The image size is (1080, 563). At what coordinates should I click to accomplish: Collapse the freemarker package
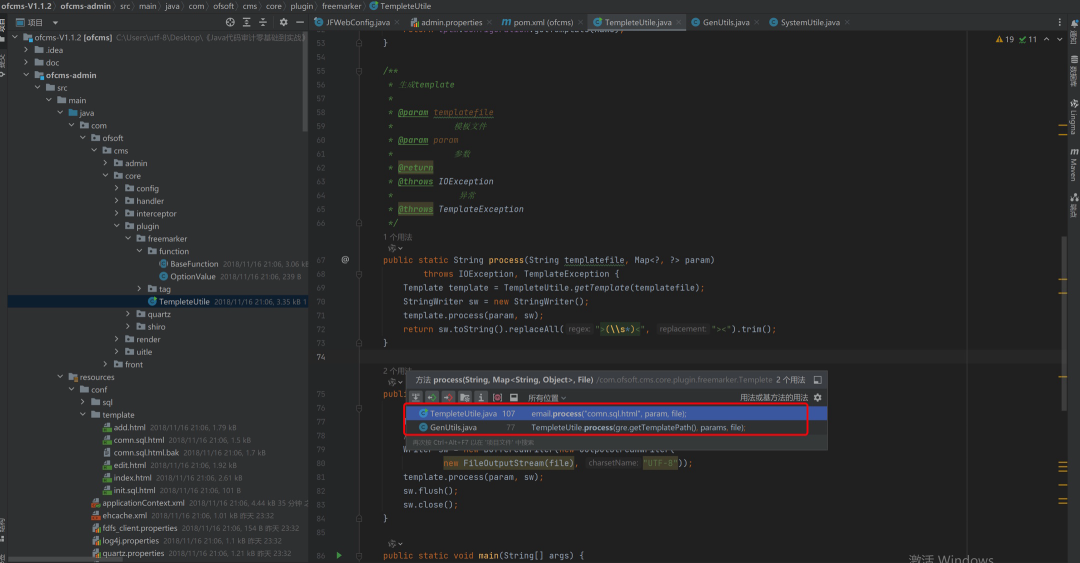(128, 238)
